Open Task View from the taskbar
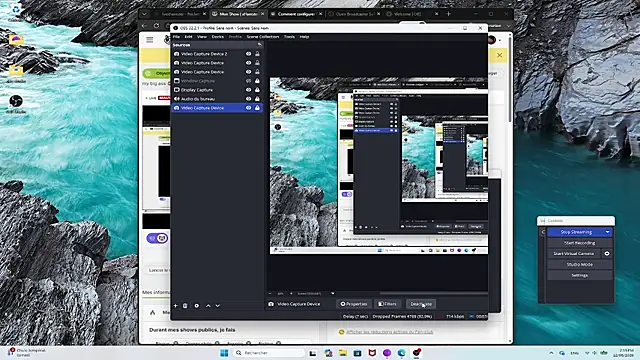 click(x=313, y=353)
